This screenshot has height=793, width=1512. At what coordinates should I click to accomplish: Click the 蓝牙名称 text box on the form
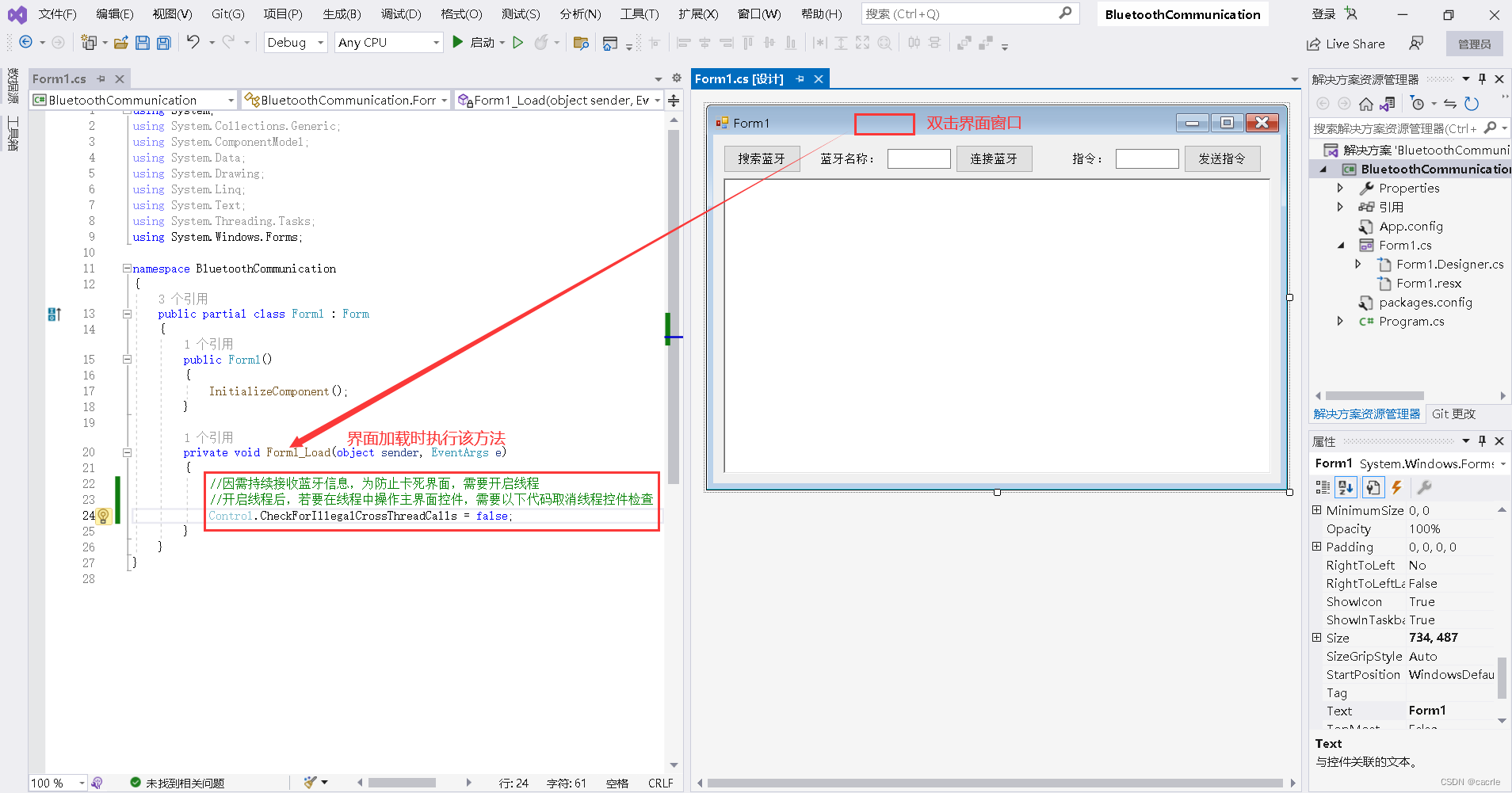(x=919, y=158)
